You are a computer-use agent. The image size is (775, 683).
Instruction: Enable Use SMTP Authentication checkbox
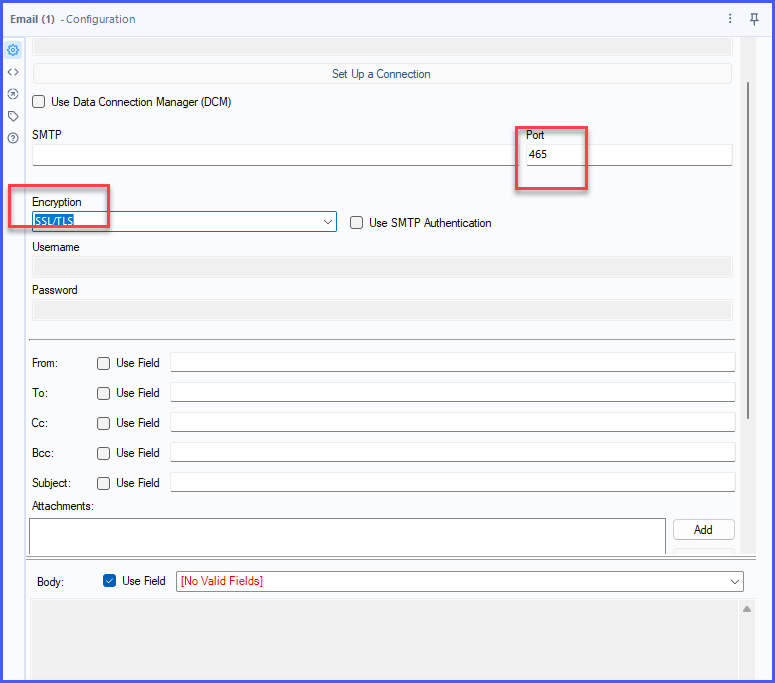357,223
